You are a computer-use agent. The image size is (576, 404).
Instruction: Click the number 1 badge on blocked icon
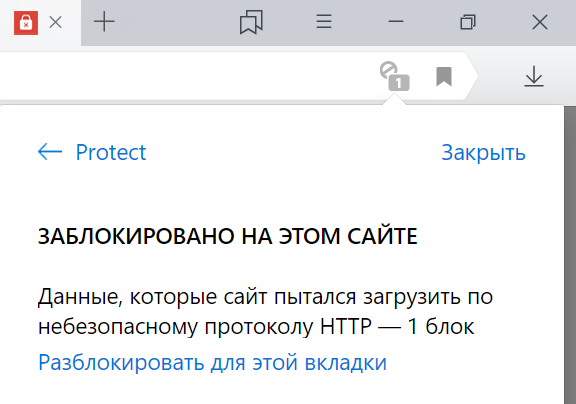click(399, 83)
